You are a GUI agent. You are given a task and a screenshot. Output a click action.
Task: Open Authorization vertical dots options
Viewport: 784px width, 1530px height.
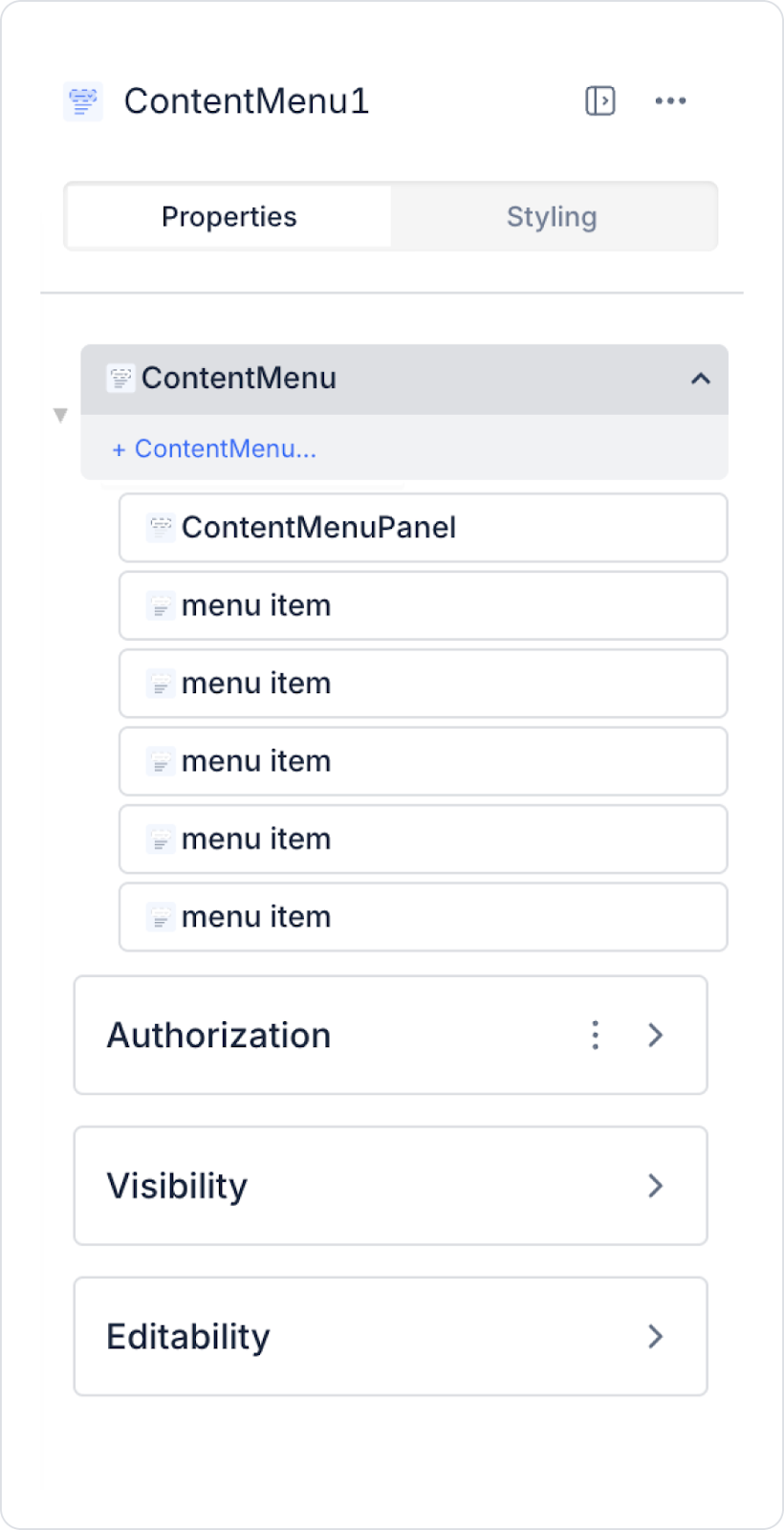596,1035
